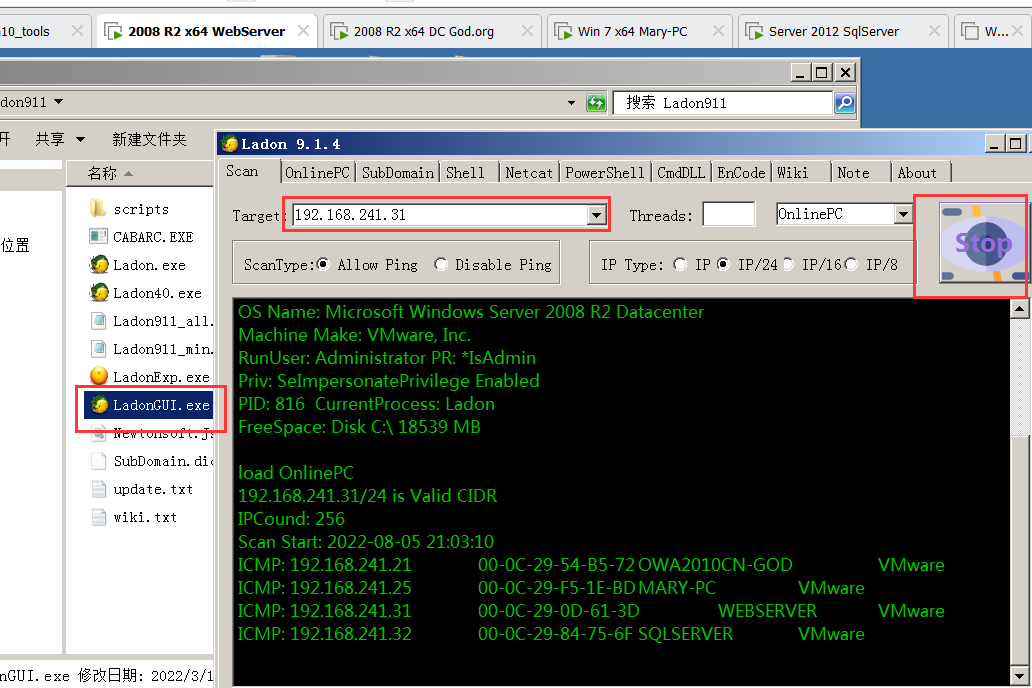Select the LadonGUI.exe file icon
Viewport: 1032px width, 688px height.
tap(99, 405)
